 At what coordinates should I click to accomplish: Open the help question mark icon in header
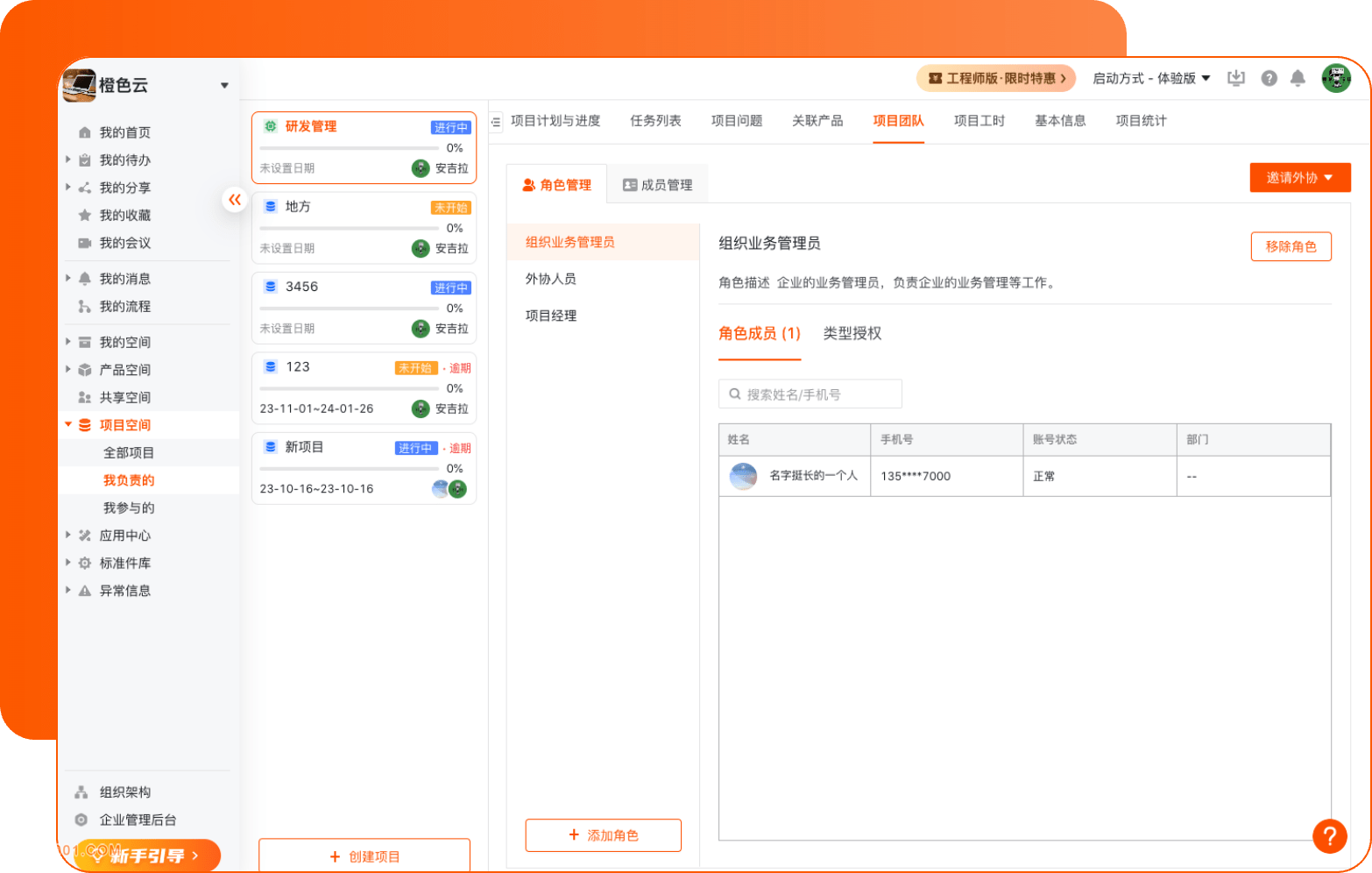pyautogui.click(x=1269, y=78)
